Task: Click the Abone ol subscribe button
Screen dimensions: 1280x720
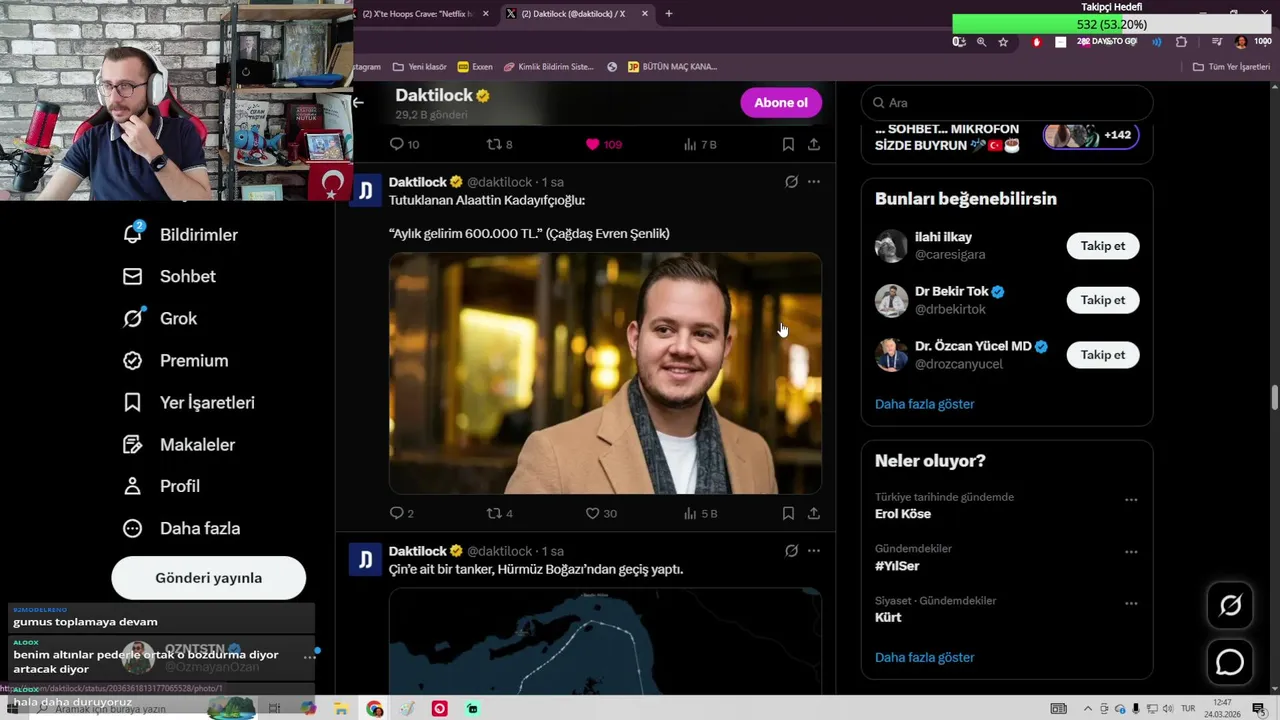Action: click(781, 102)
